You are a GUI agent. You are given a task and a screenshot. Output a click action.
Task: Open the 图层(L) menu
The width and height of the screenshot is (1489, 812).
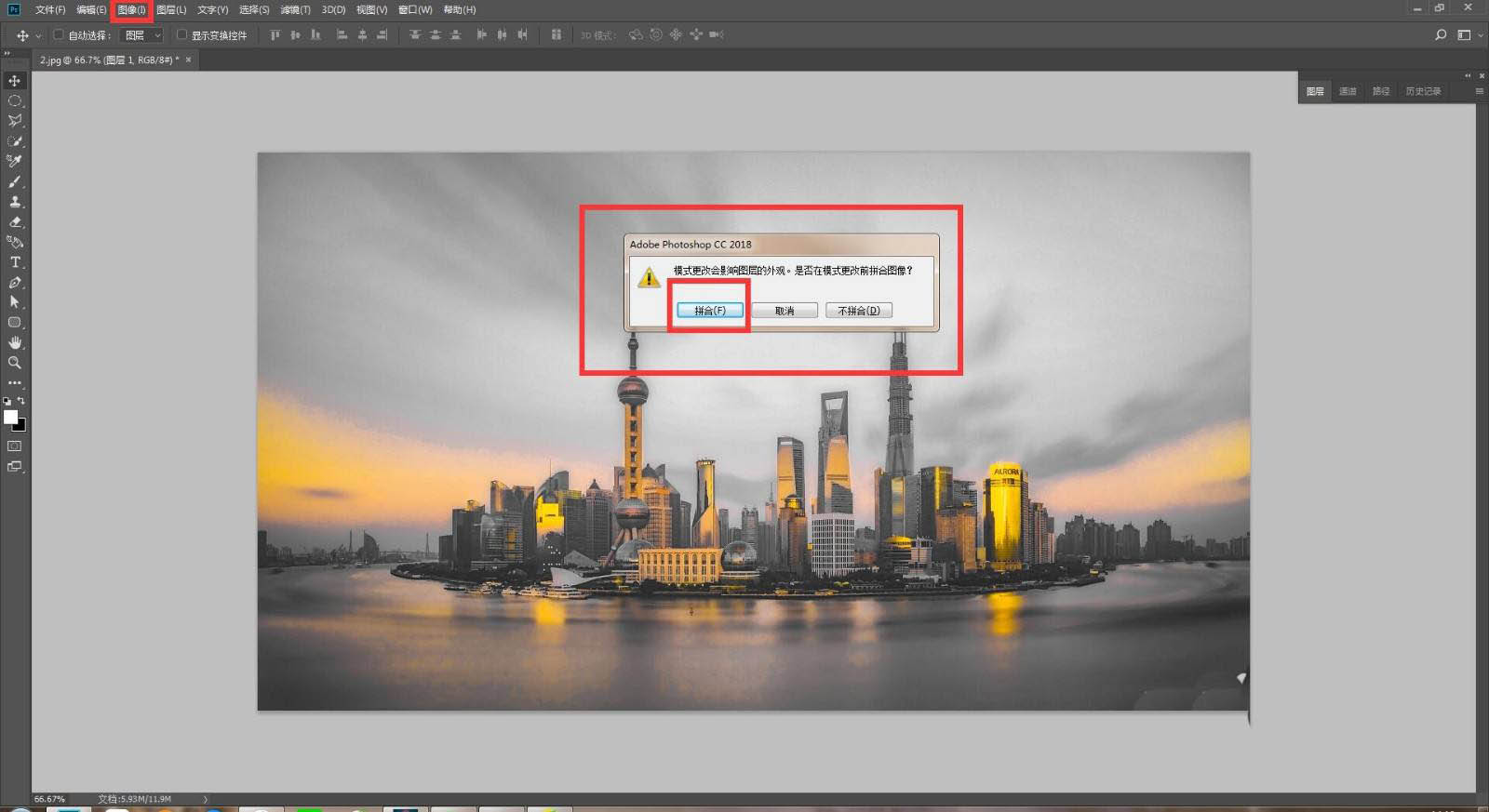click(171, 9)
